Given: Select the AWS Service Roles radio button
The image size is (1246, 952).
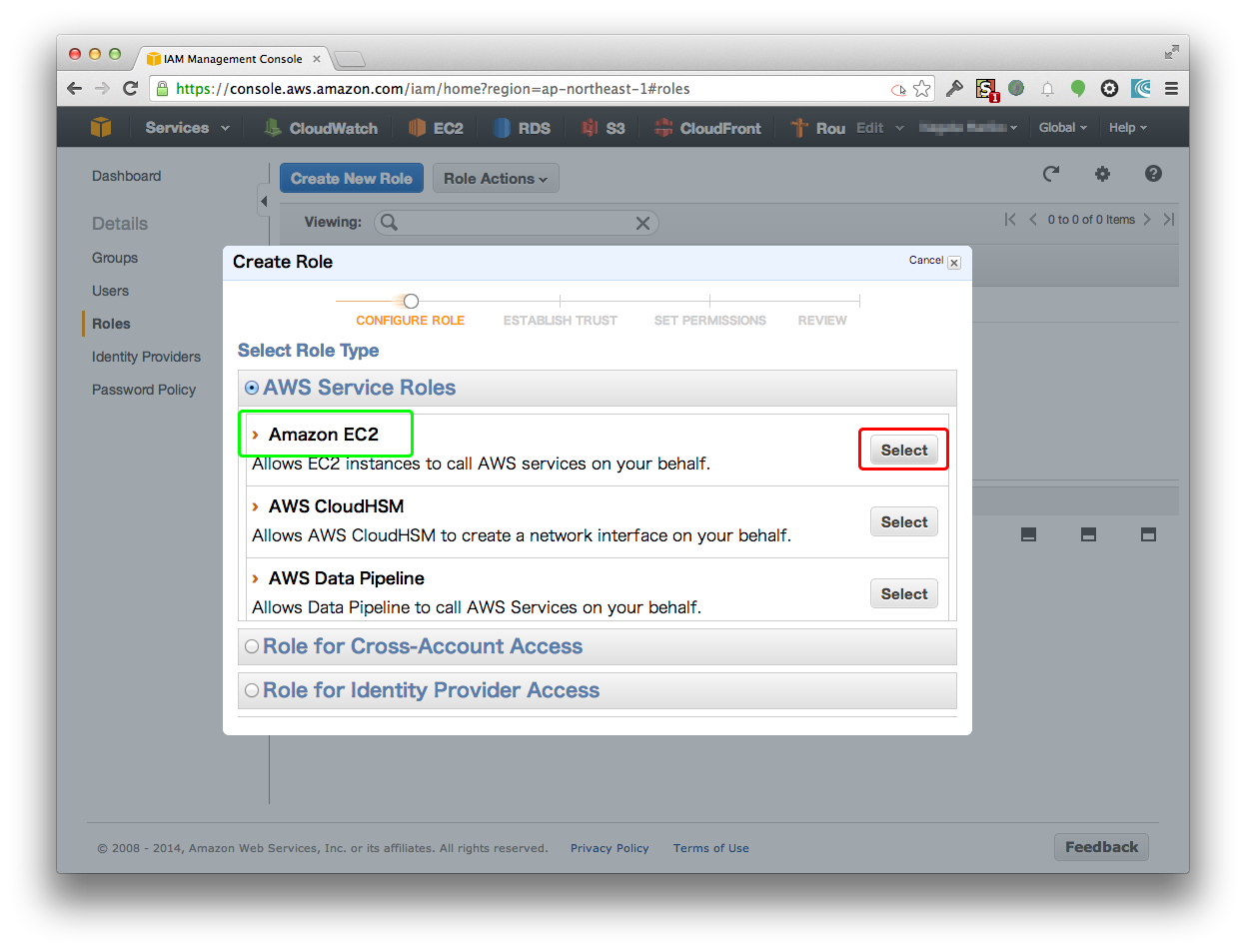Looking at the screenshot, I should [252, 387].
